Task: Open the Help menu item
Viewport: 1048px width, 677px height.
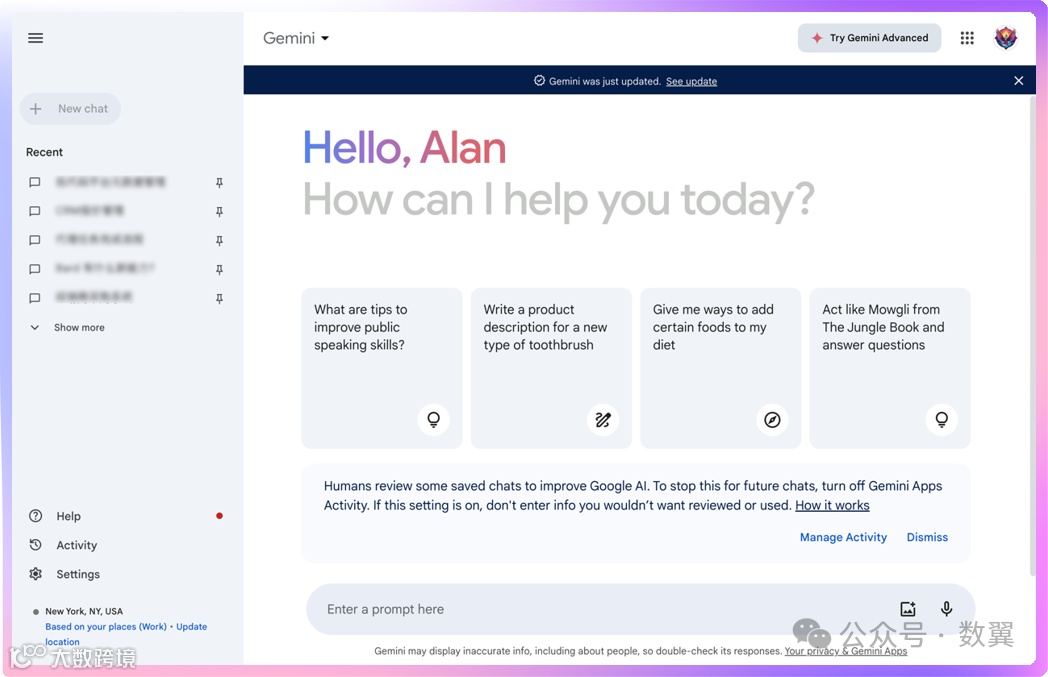Action: (x=68, y=516)
